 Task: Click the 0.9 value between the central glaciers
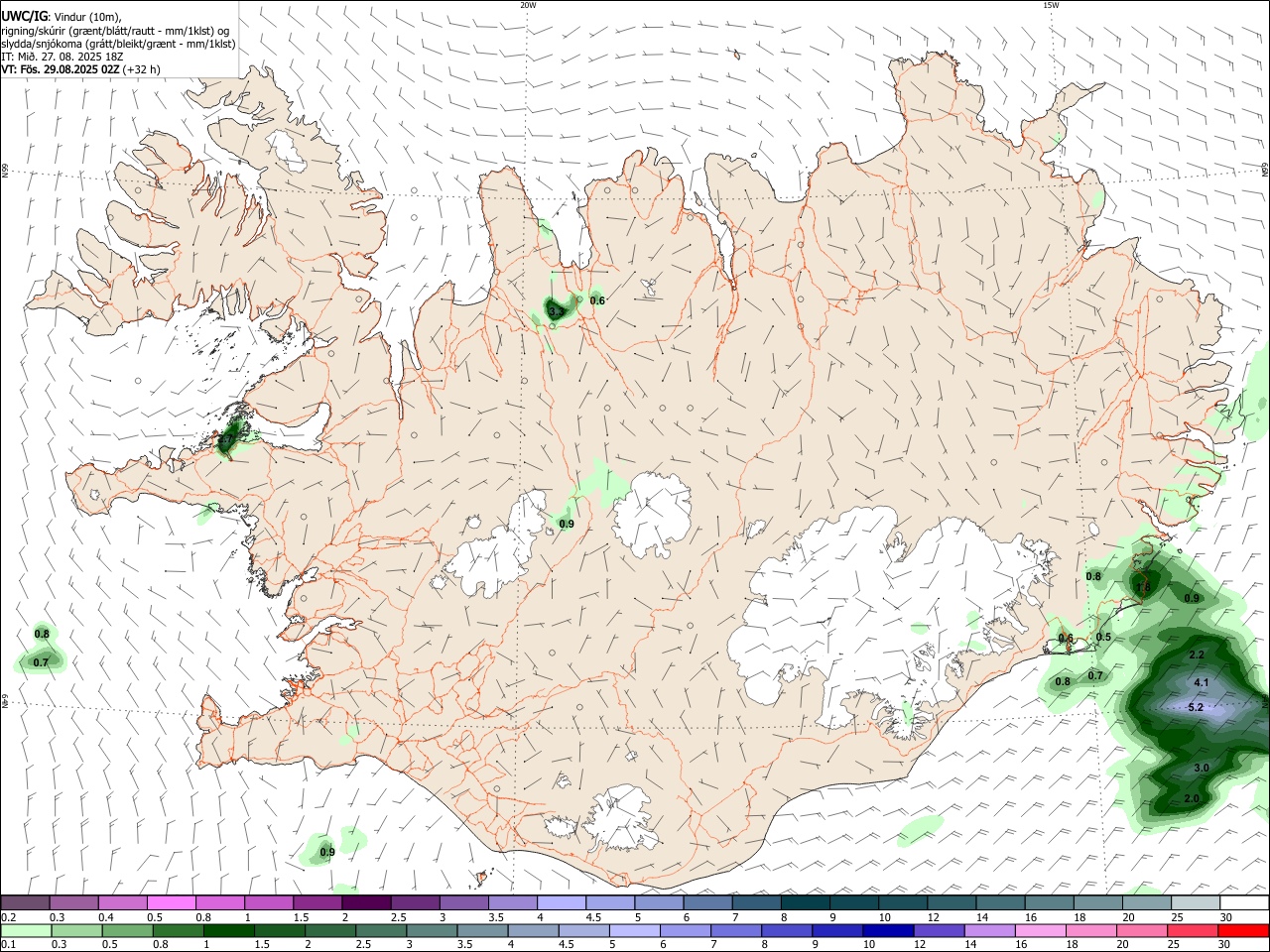567,524
